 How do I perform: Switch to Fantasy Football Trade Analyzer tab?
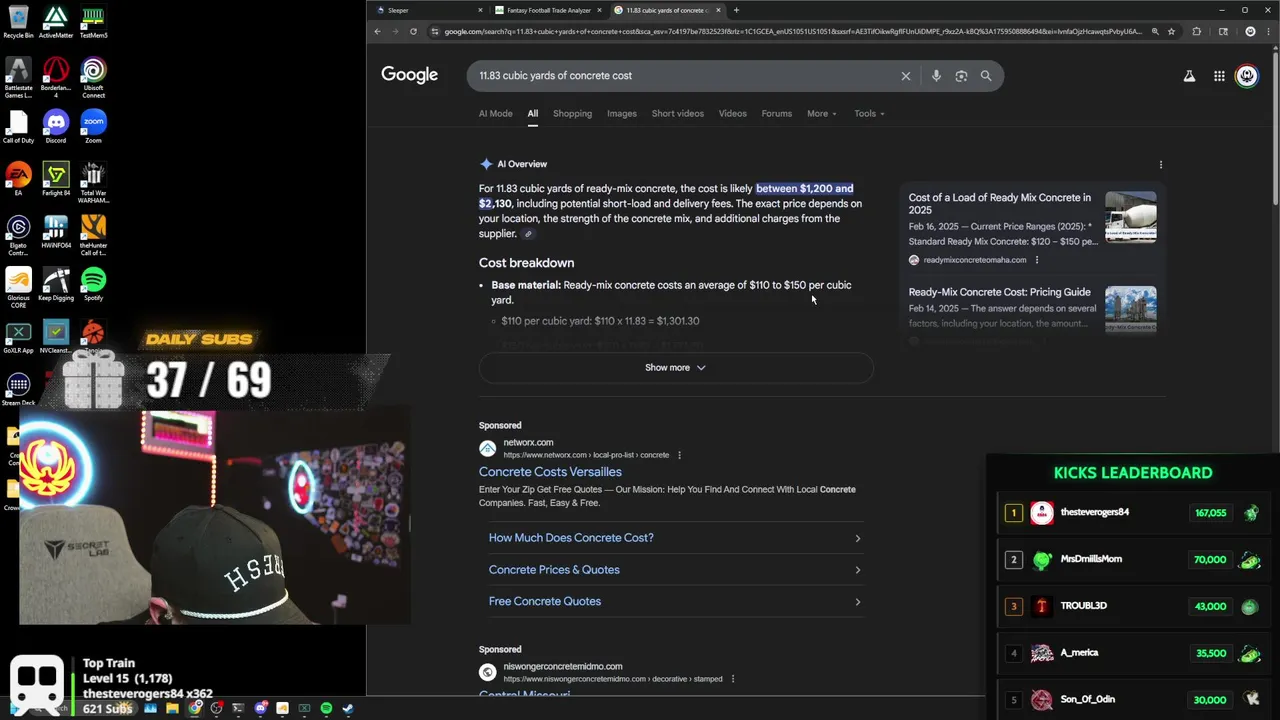548,10
